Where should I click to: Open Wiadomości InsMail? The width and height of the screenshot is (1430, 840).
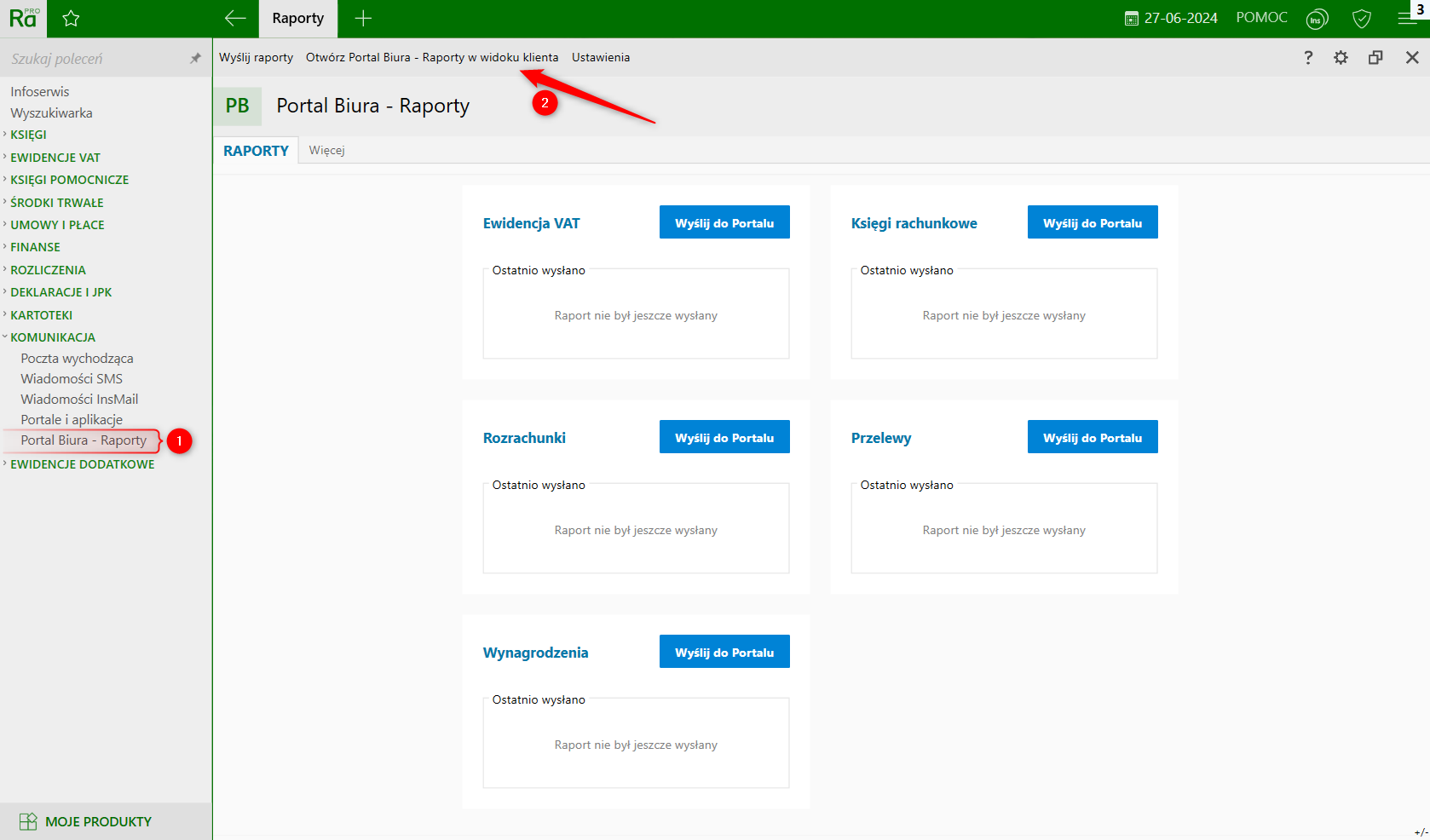(79, 400)
